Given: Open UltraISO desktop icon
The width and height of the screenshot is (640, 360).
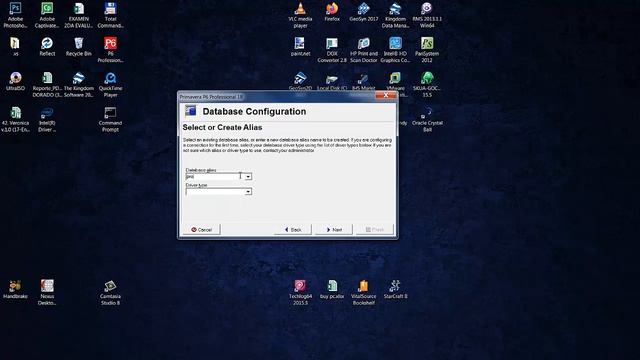Looking at the screenshot, I should click(x=15, y=81).
